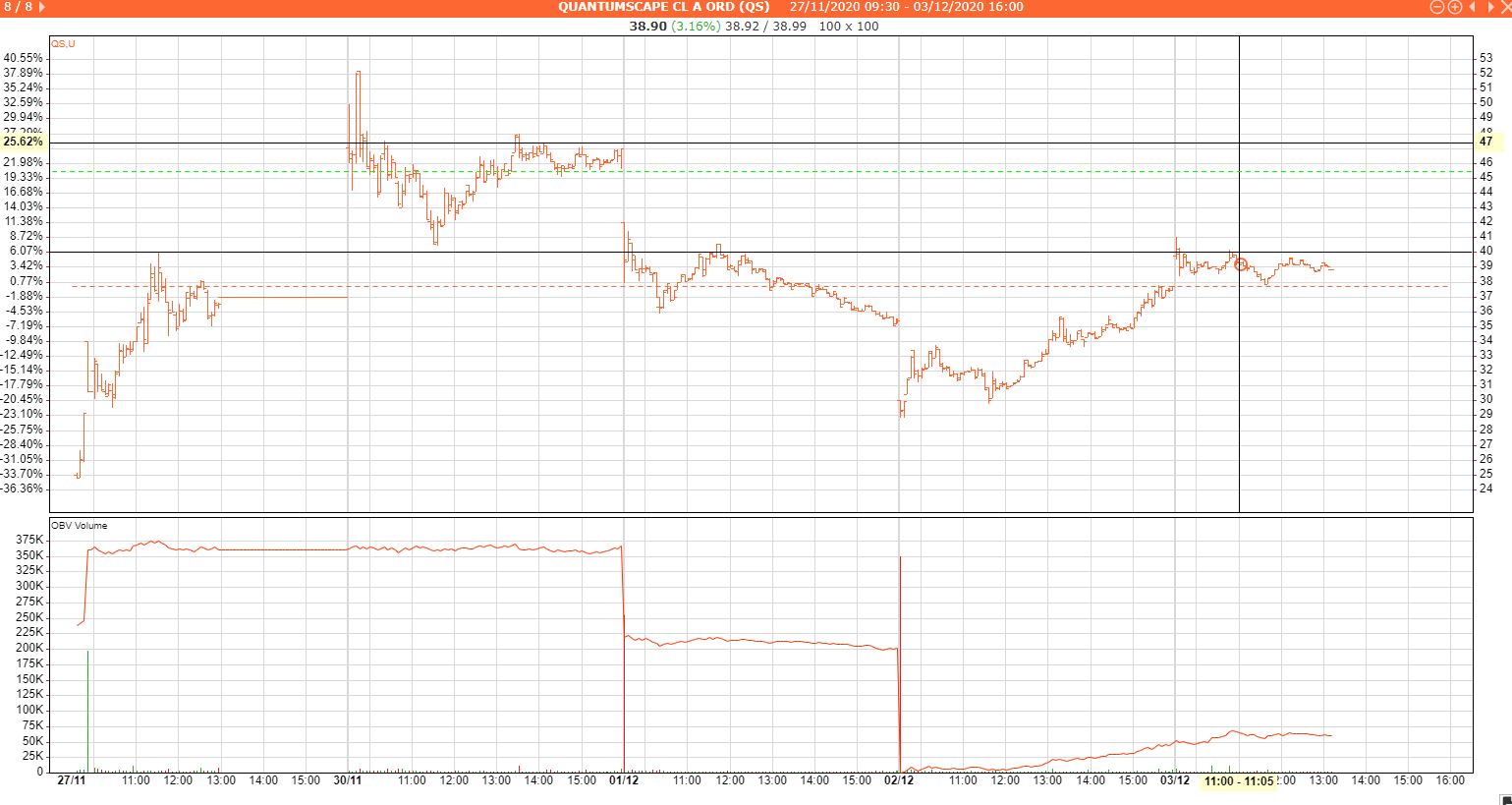Click the 27/11 date on time axis
This screenshot has height=805, width=1512.
coord(71,780)
